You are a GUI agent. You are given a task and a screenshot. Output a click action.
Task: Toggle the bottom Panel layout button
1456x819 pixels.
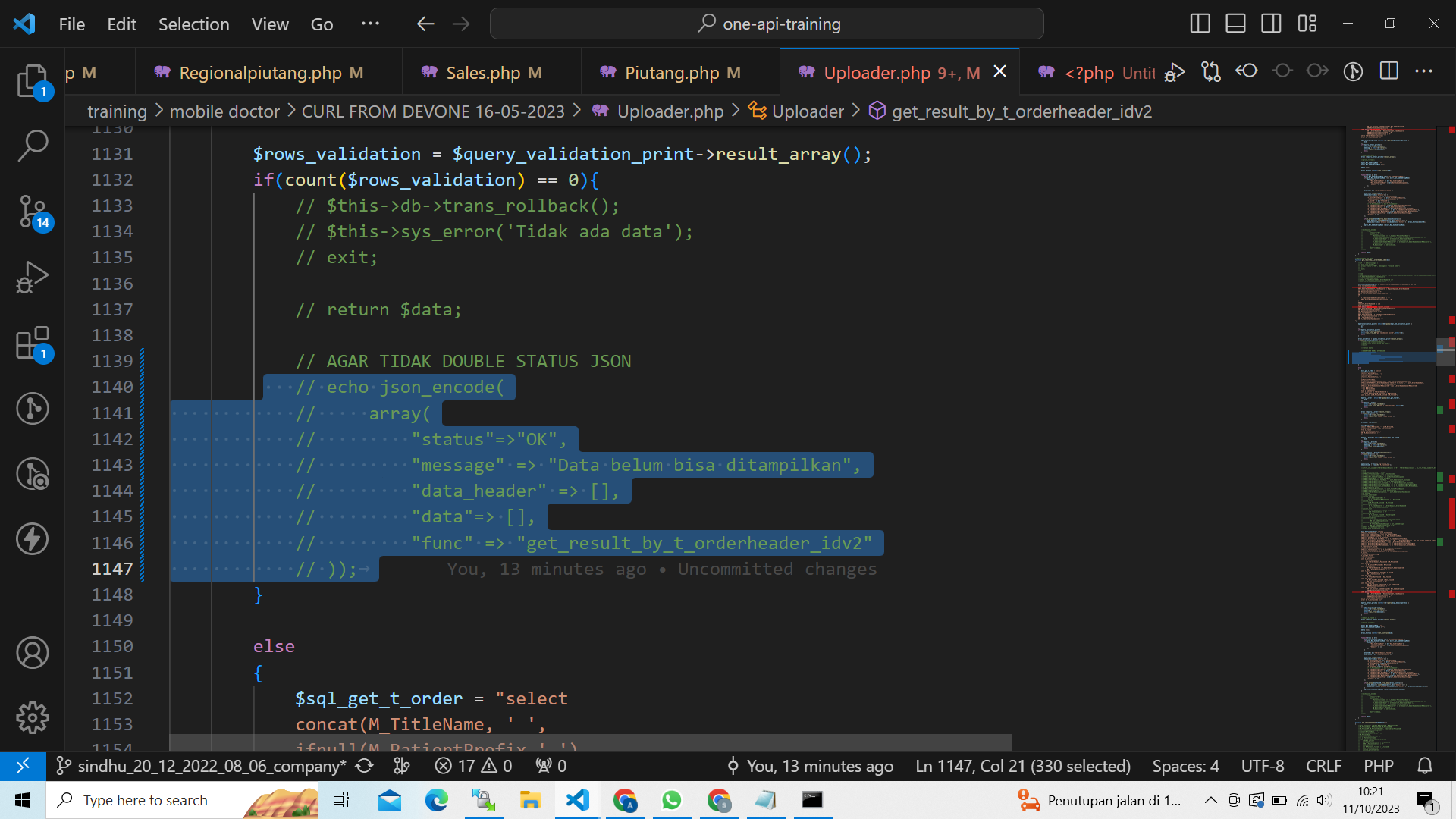pos(1235,24)
